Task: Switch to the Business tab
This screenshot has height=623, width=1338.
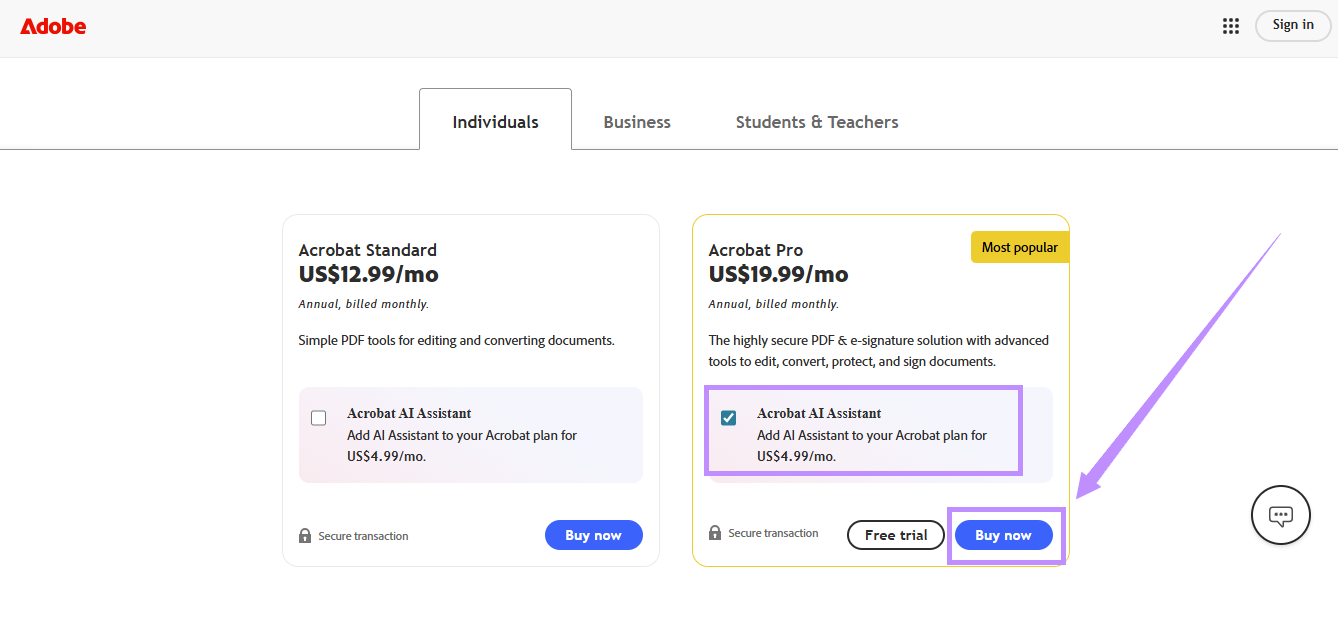Action: click(x=637, y=122)
